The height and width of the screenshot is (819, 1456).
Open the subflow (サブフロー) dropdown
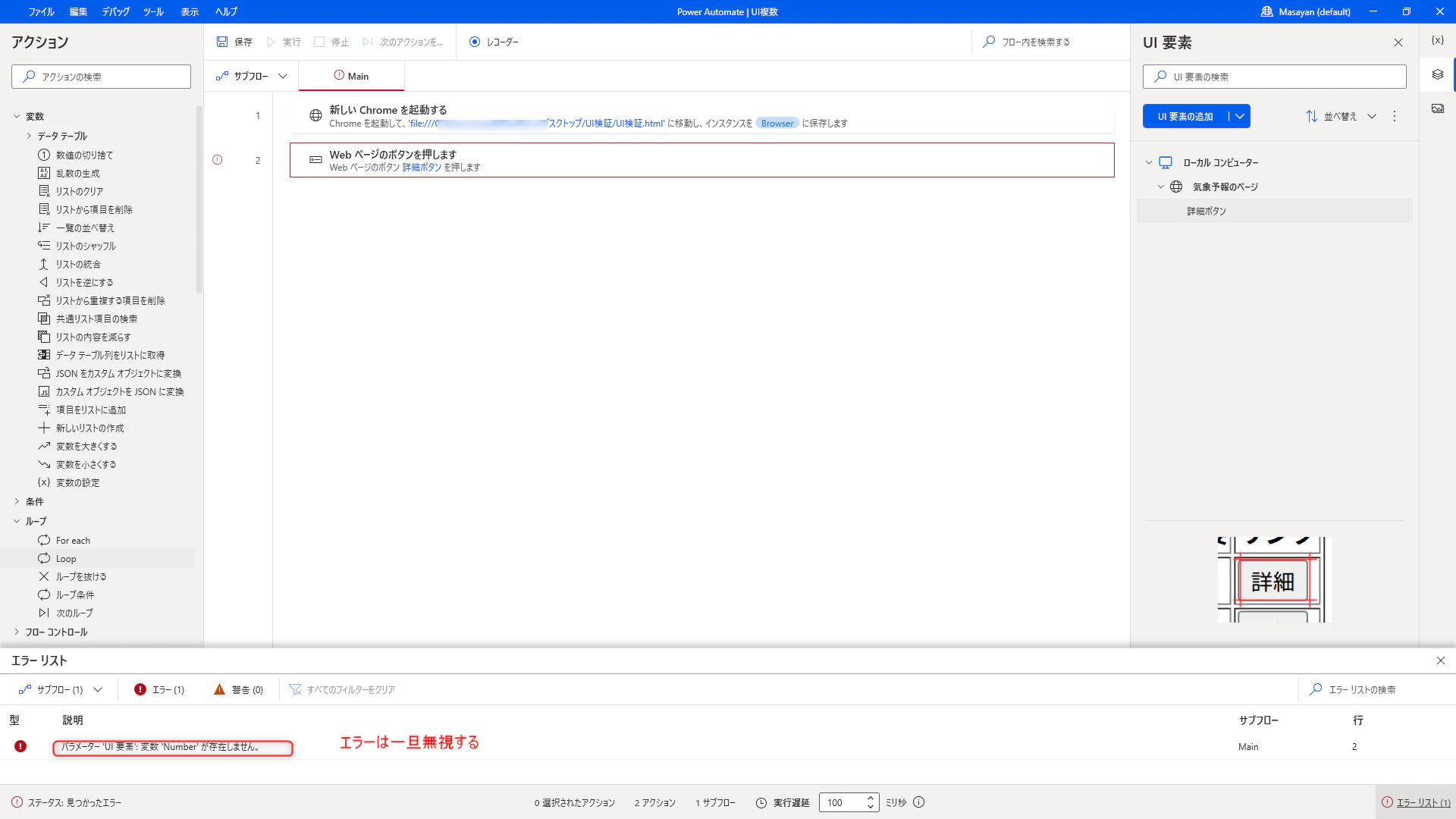252,76
